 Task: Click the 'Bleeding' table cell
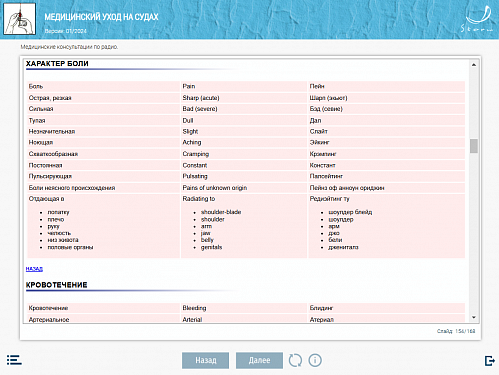244,308
